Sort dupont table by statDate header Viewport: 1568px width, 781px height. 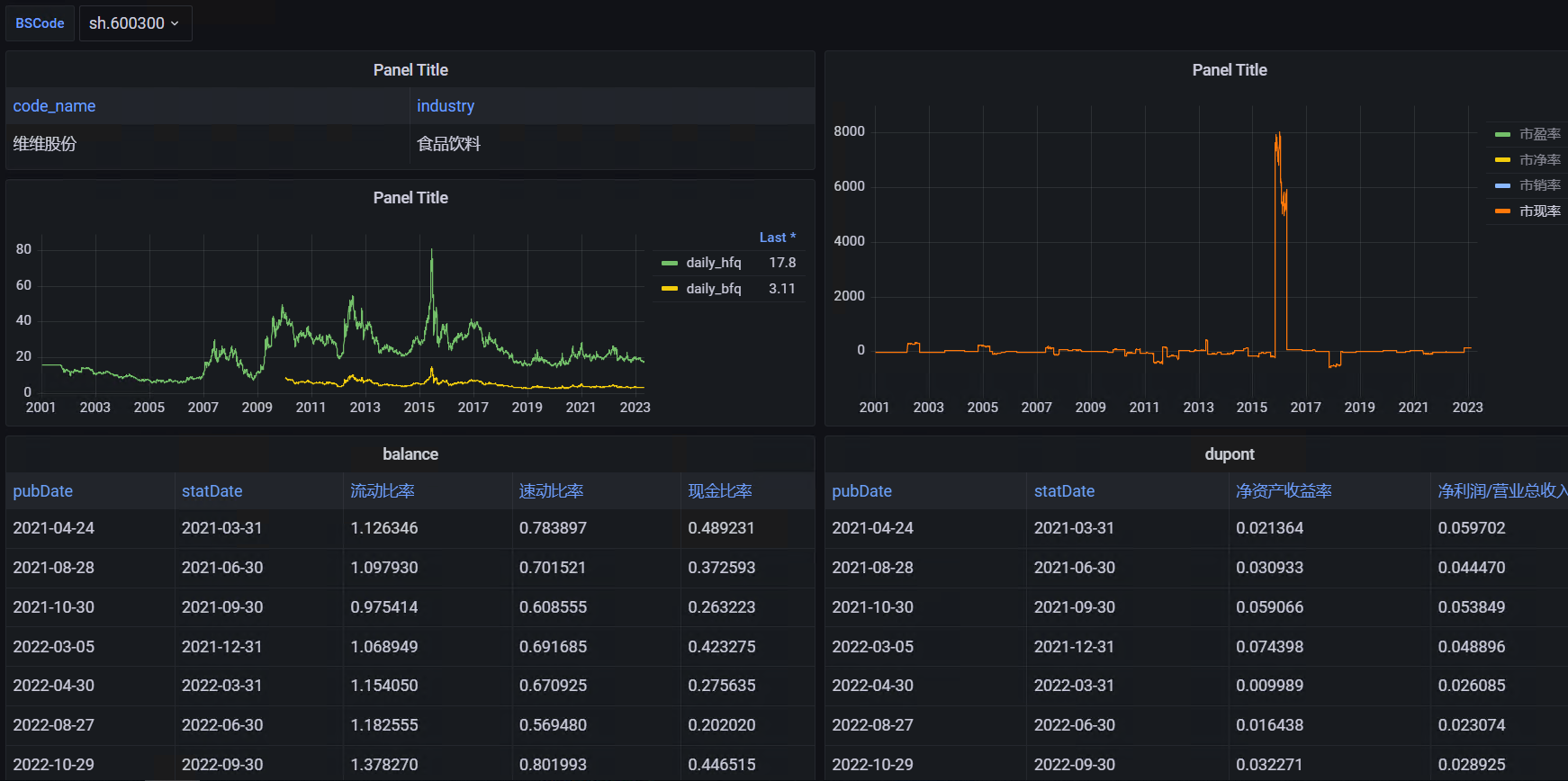(1065, 491)
